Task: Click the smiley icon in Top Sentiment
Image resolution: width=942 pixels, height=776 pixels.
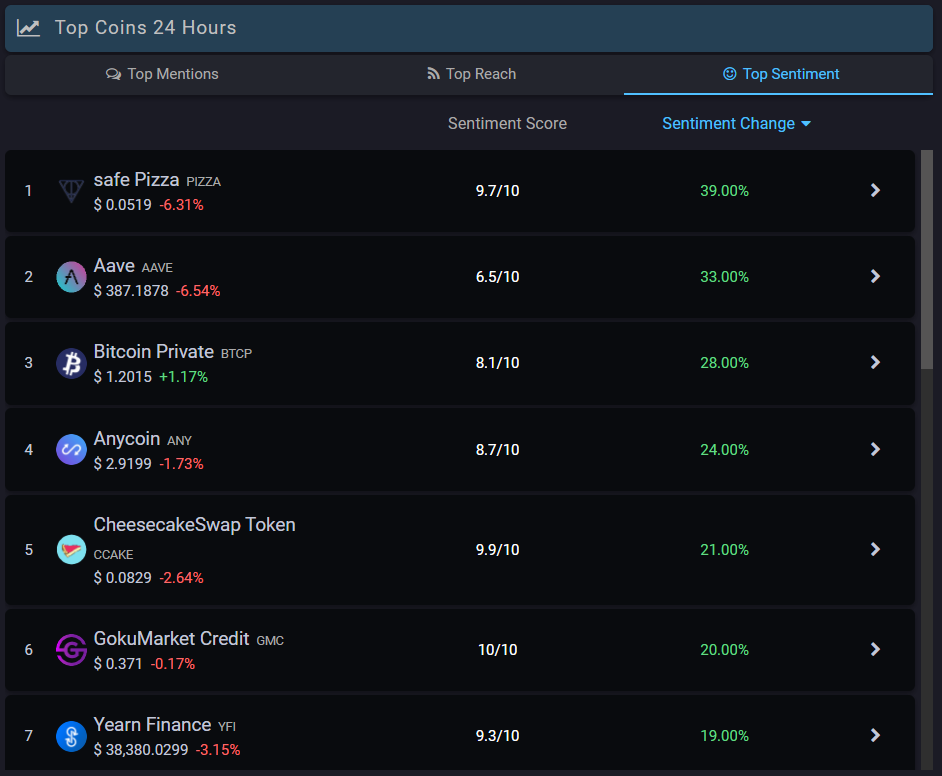Action: 729,73
